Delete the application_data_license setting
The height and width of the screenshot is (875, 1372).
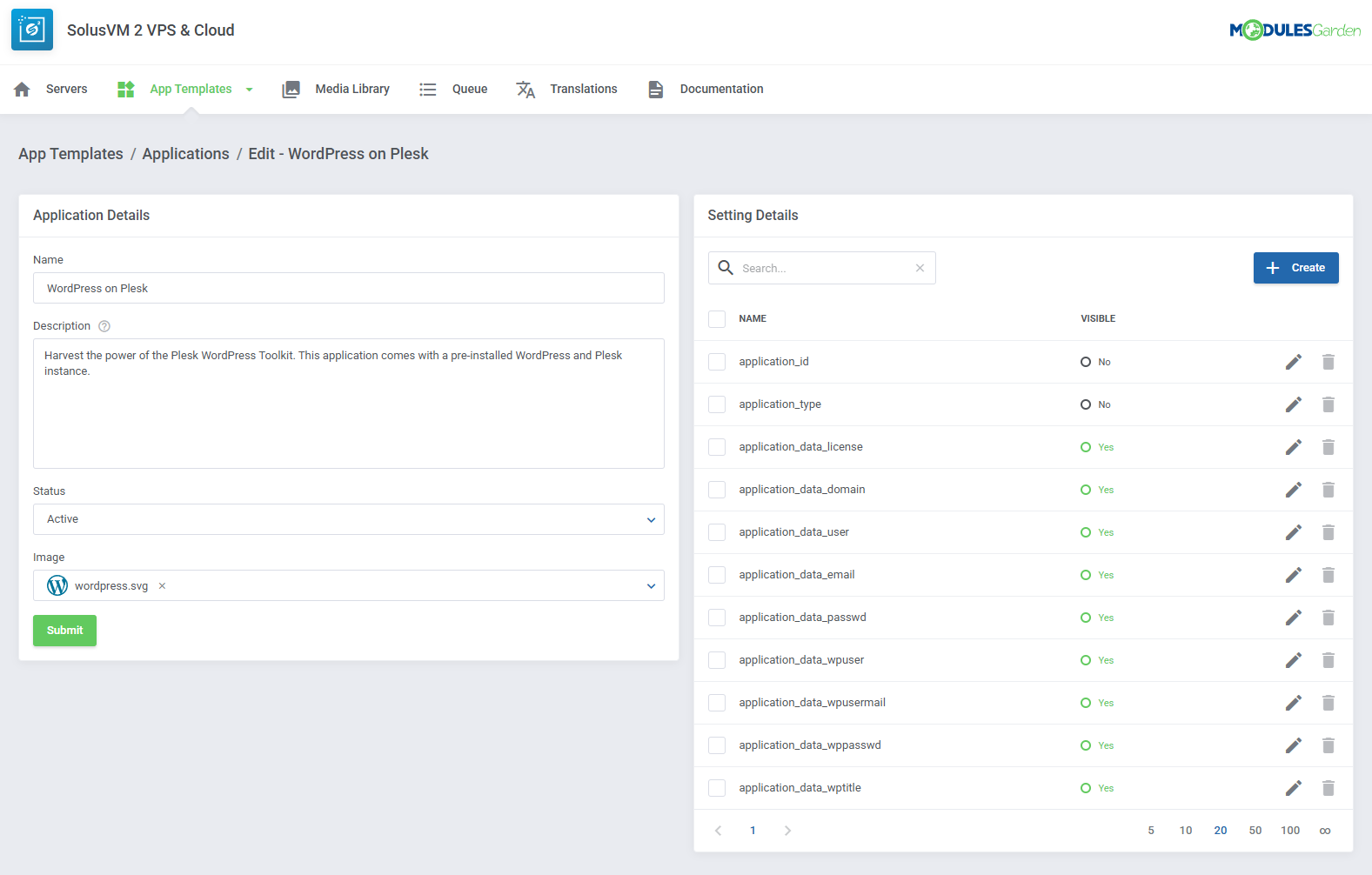[1328, 447]
